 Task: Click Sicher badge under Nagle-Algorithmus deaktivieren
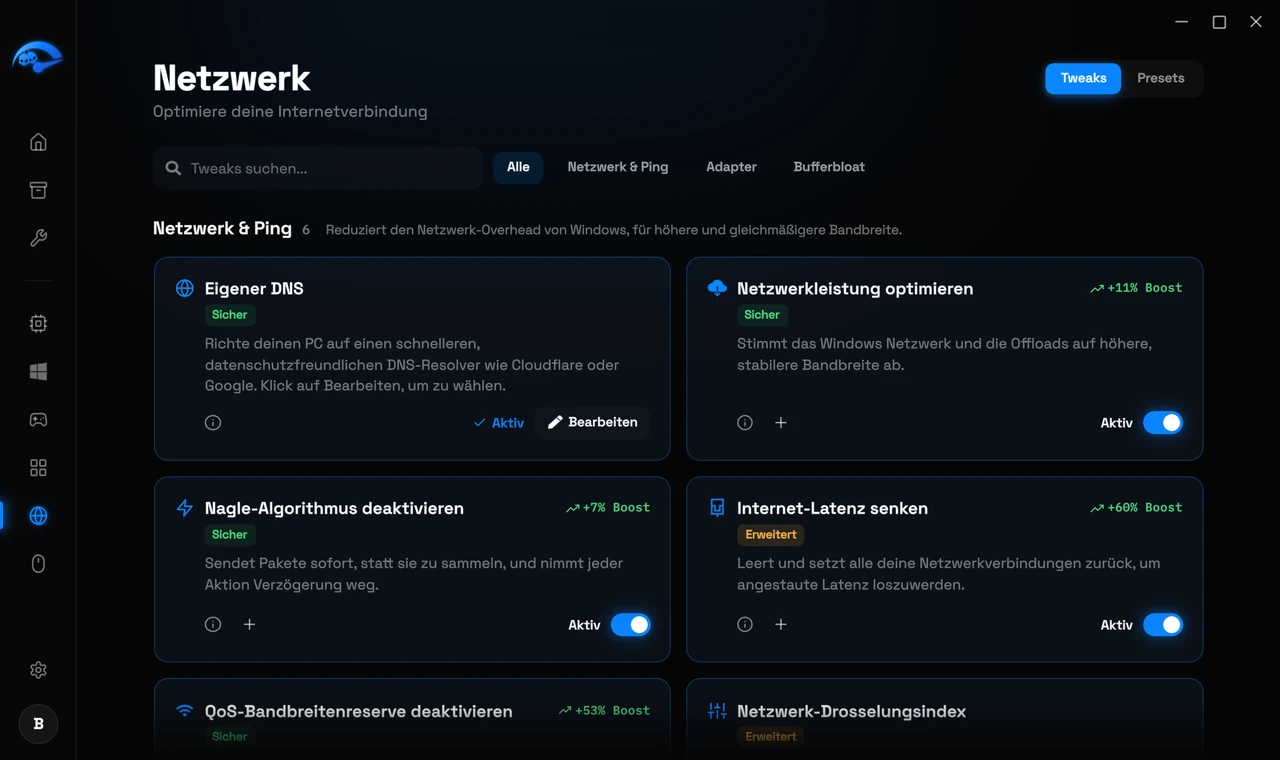[229, 535]
